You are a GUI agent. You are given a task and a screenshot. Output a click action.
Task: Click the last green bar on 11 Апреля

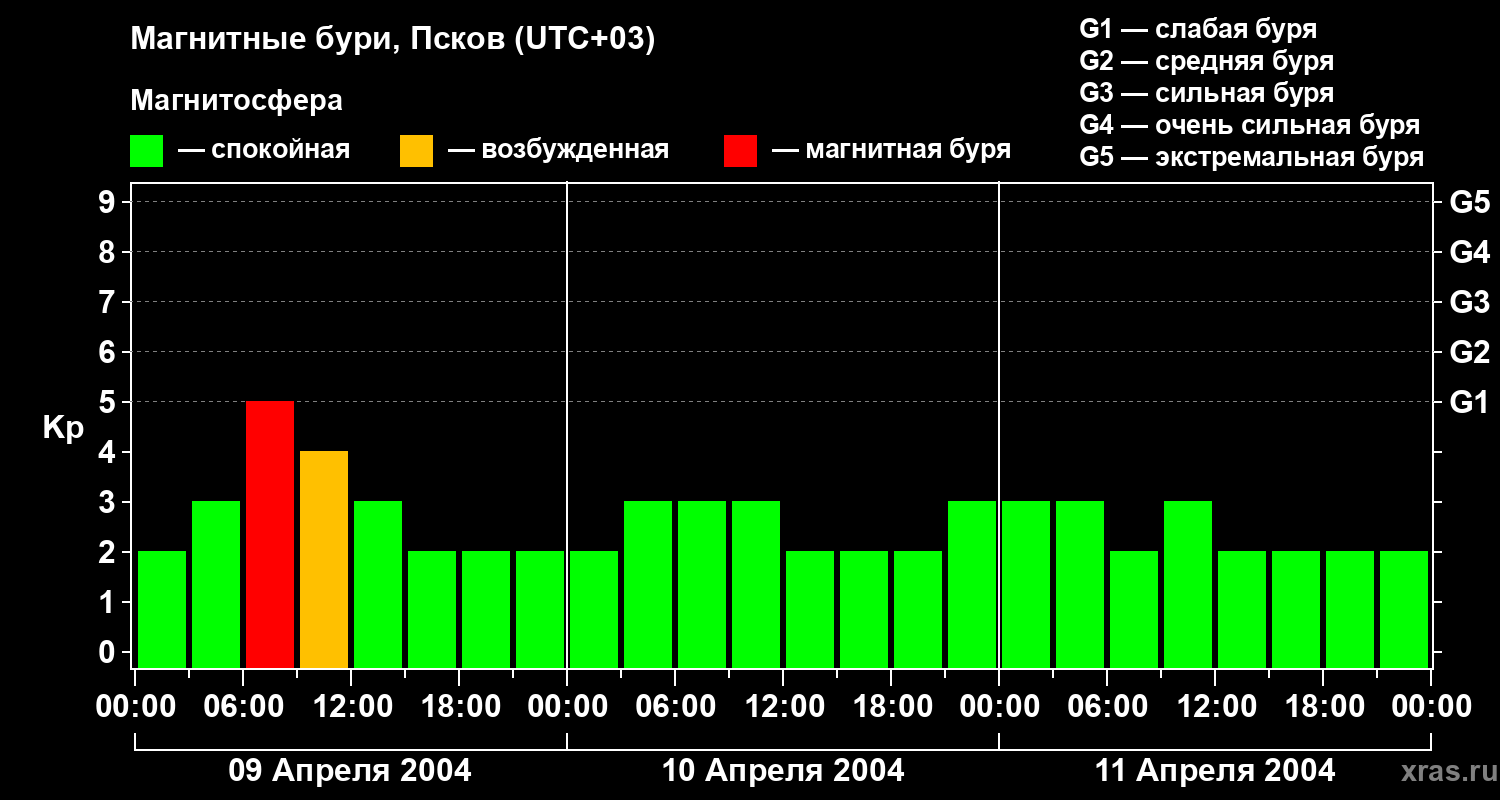(x=1404, y=609)
